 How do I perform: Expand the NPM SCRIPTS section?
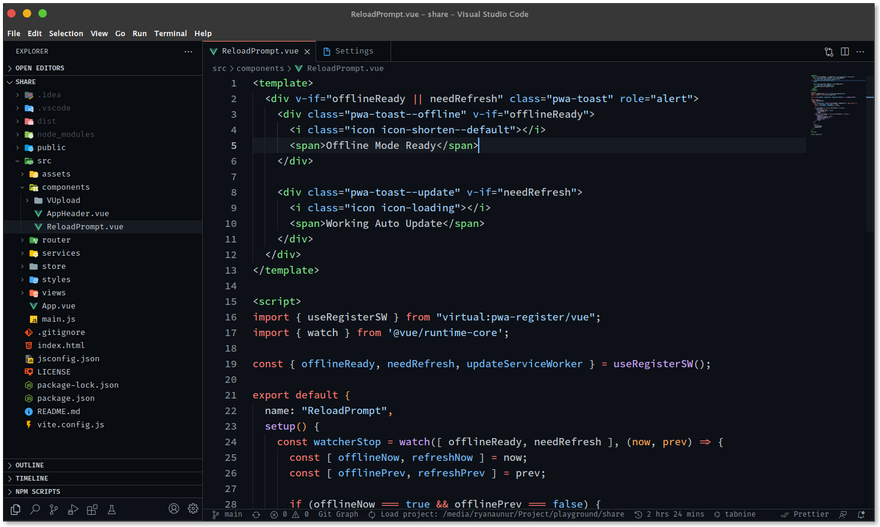37,491
